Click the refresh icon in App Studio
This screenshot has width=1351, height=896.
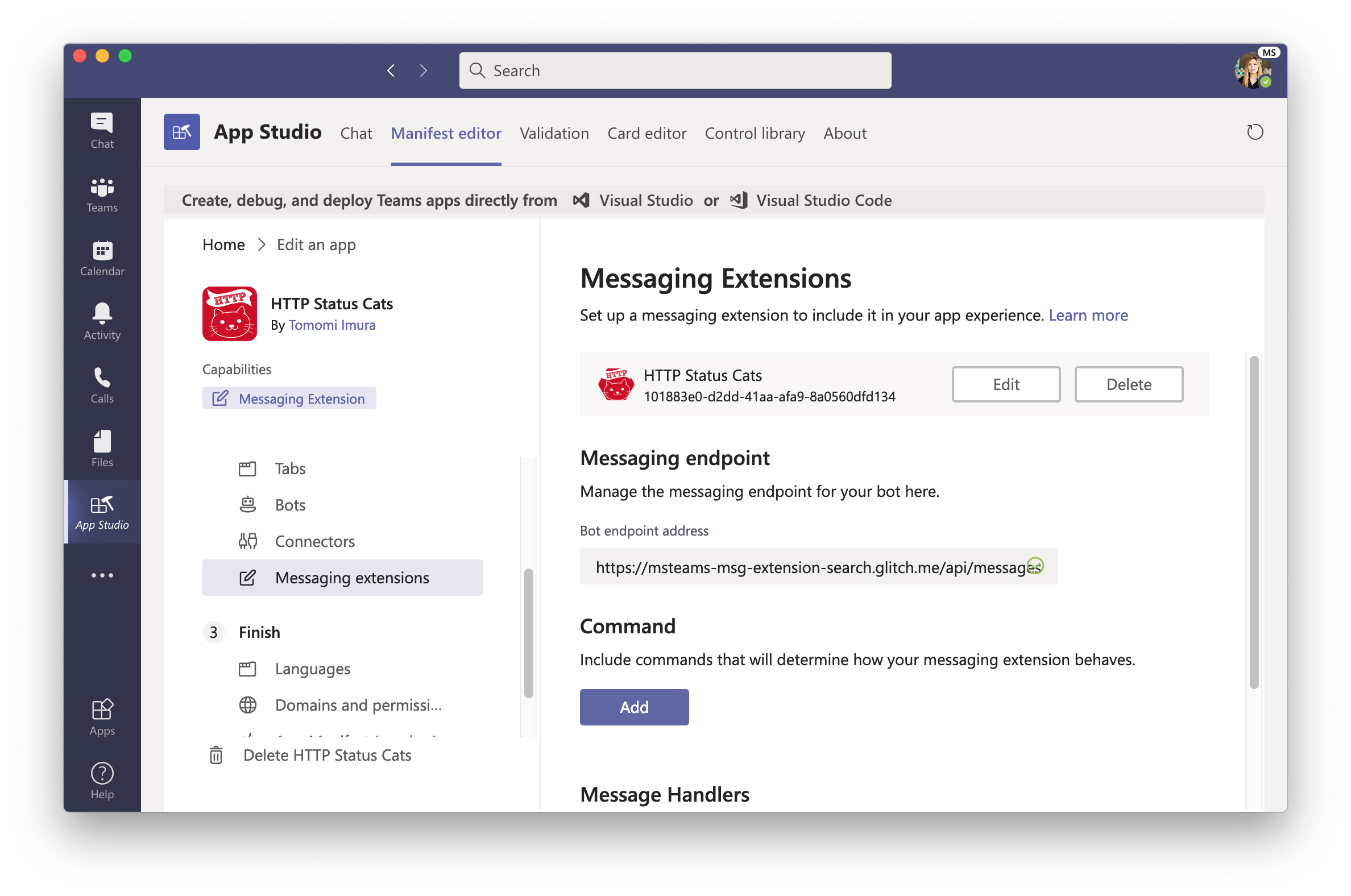(x=1254, y=132)
